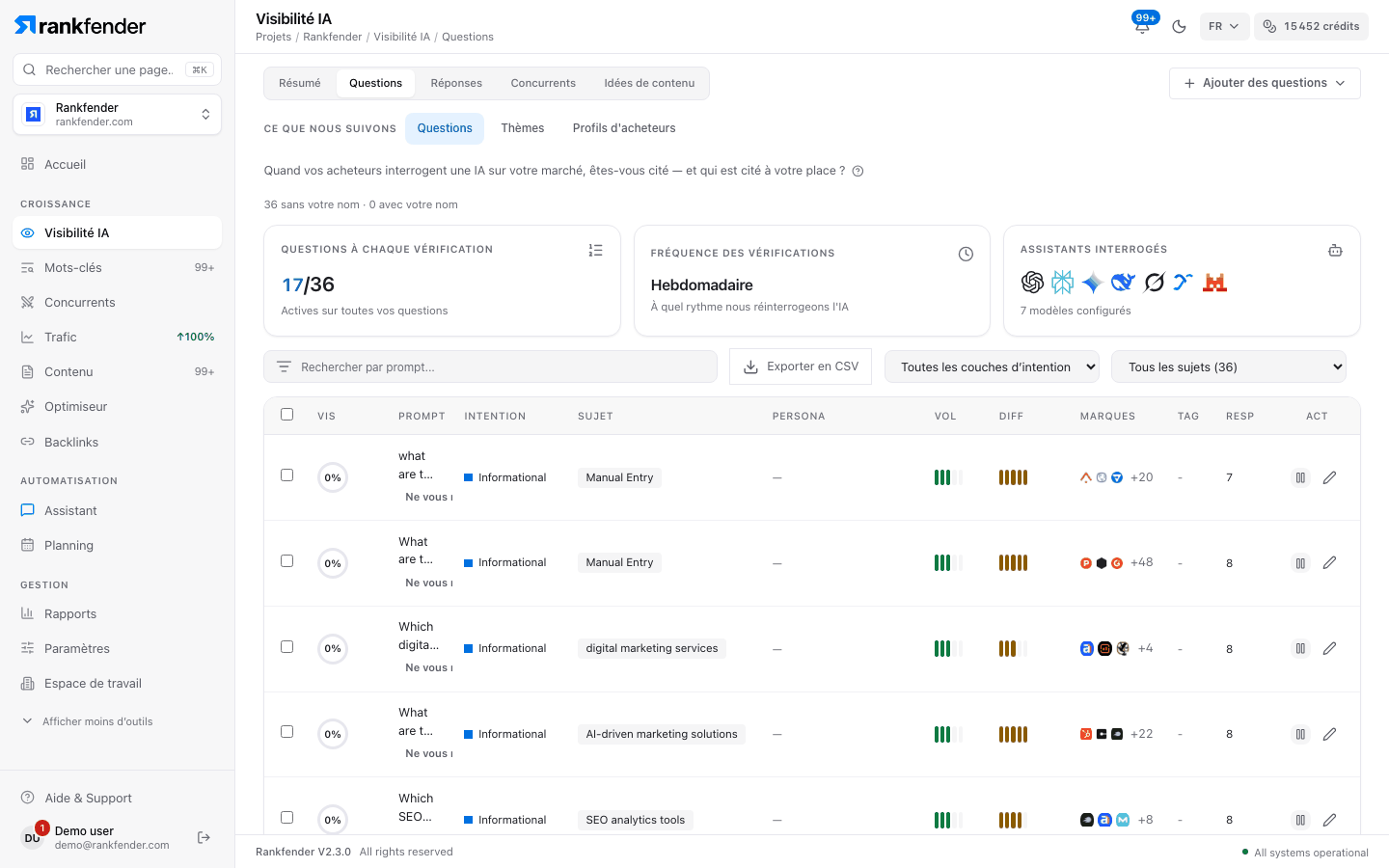Image resolution: width=1389 pixels, height=868 pixels.
Task: Click the Mistral model icon
Action: 1214,283
